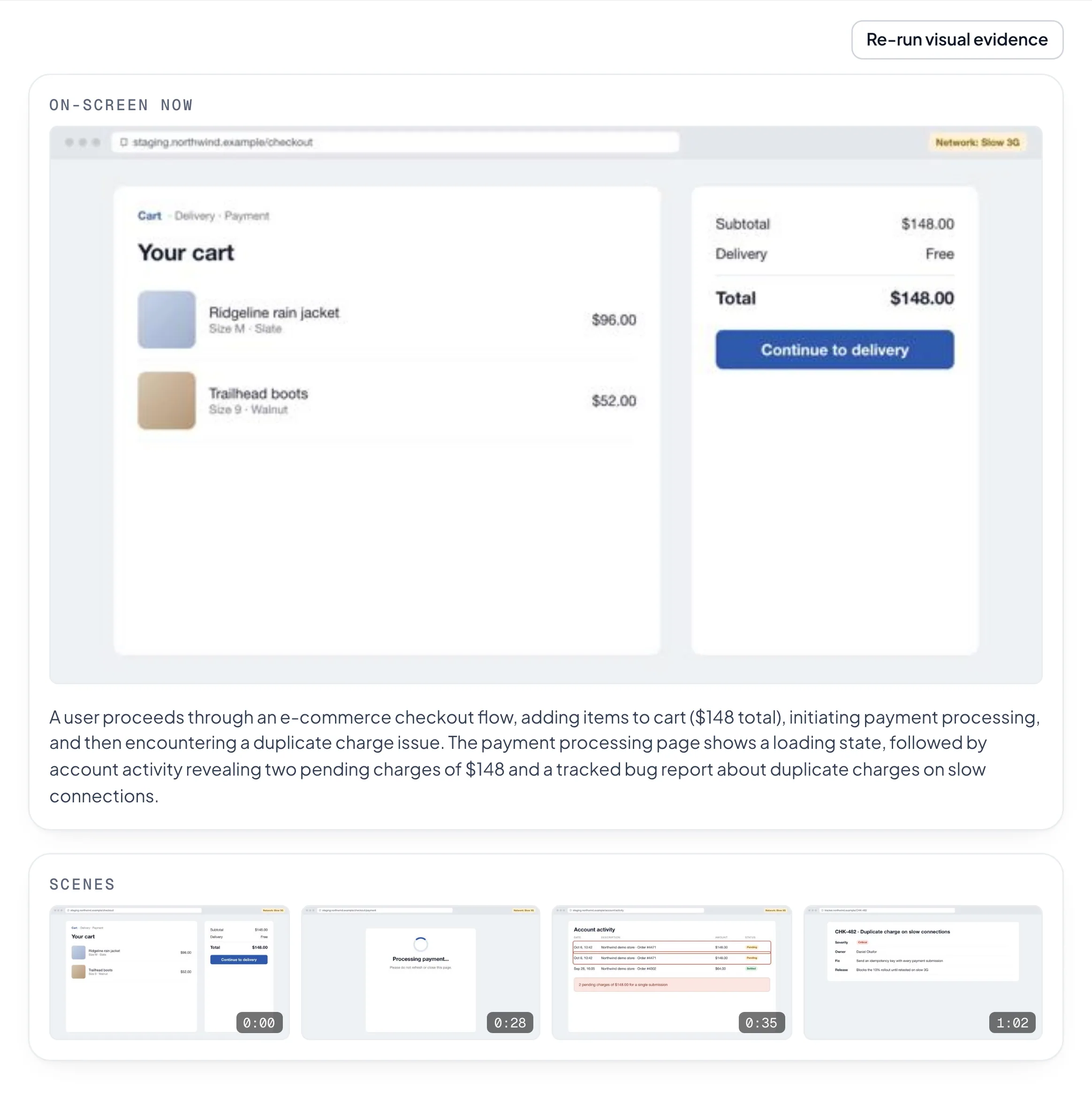Image resolution: width=1092 pixels, height=1117 pixels.
Task: Click the Trailhead boots item name
Action: coord(258,393)
